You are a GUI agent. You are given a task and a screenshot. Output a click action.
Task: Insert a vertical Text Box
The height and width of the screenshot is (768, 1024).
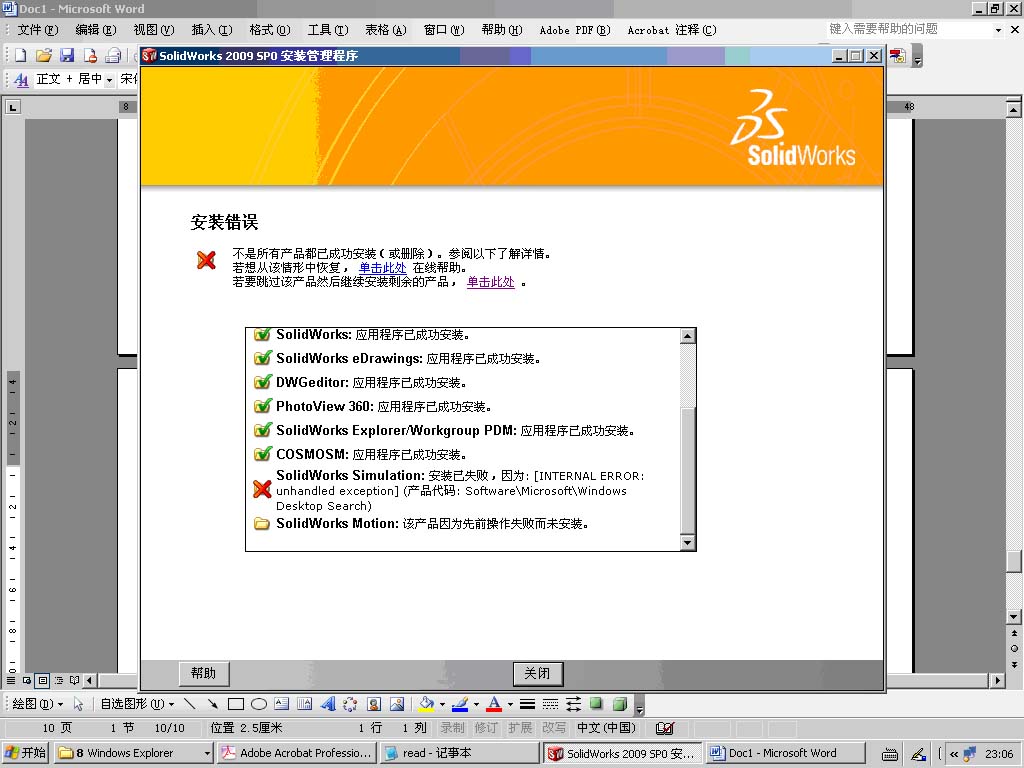[304, 704]
